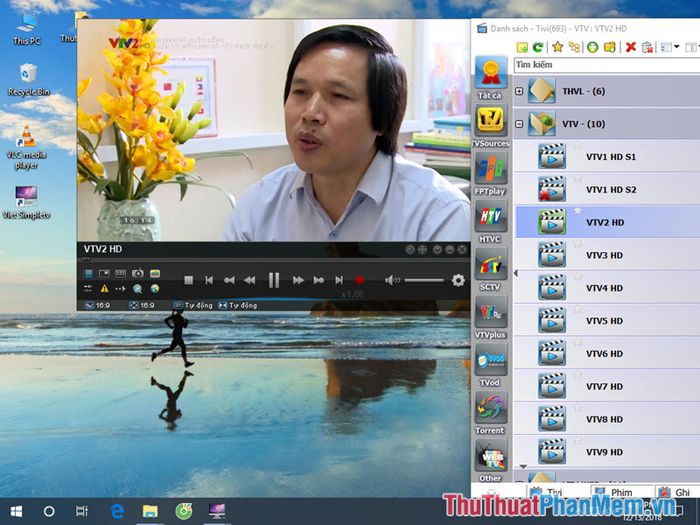Click the trash bin clear-list toolbar icon

[x=647, y=47]
